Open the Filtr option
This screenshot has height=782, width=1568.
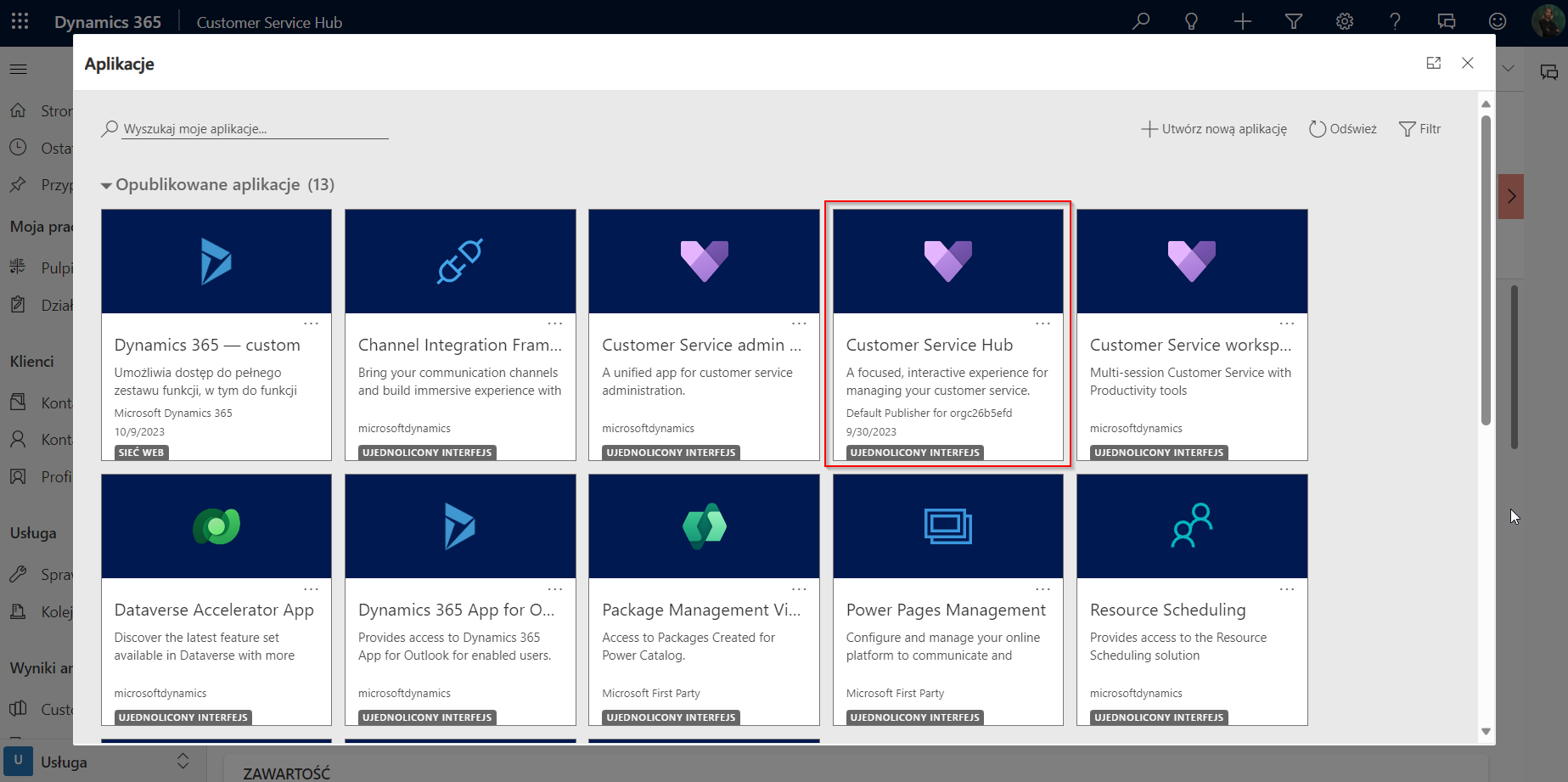click(x=1420, y=129)
